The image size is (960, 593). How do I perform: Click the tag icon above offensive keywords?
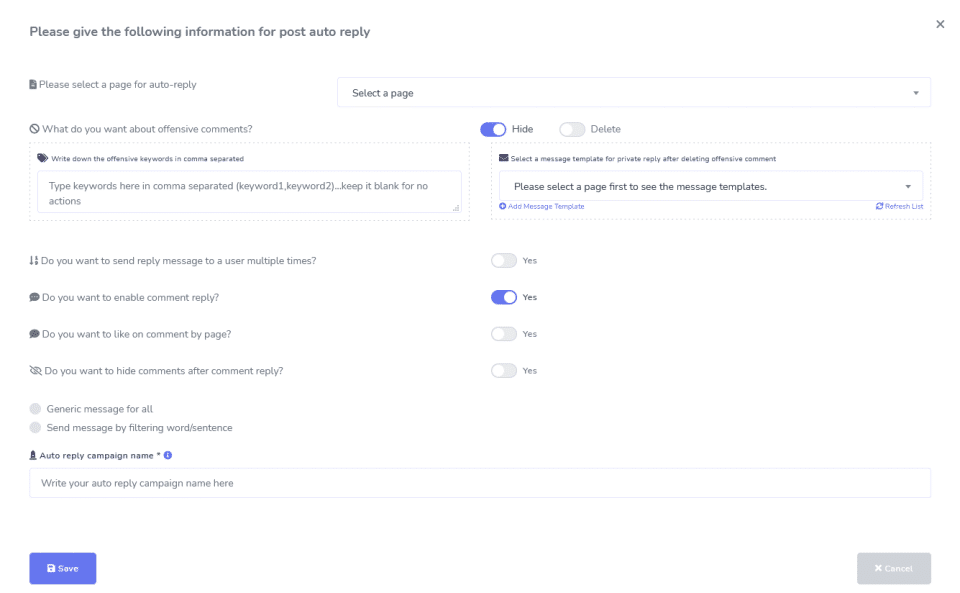42,158
